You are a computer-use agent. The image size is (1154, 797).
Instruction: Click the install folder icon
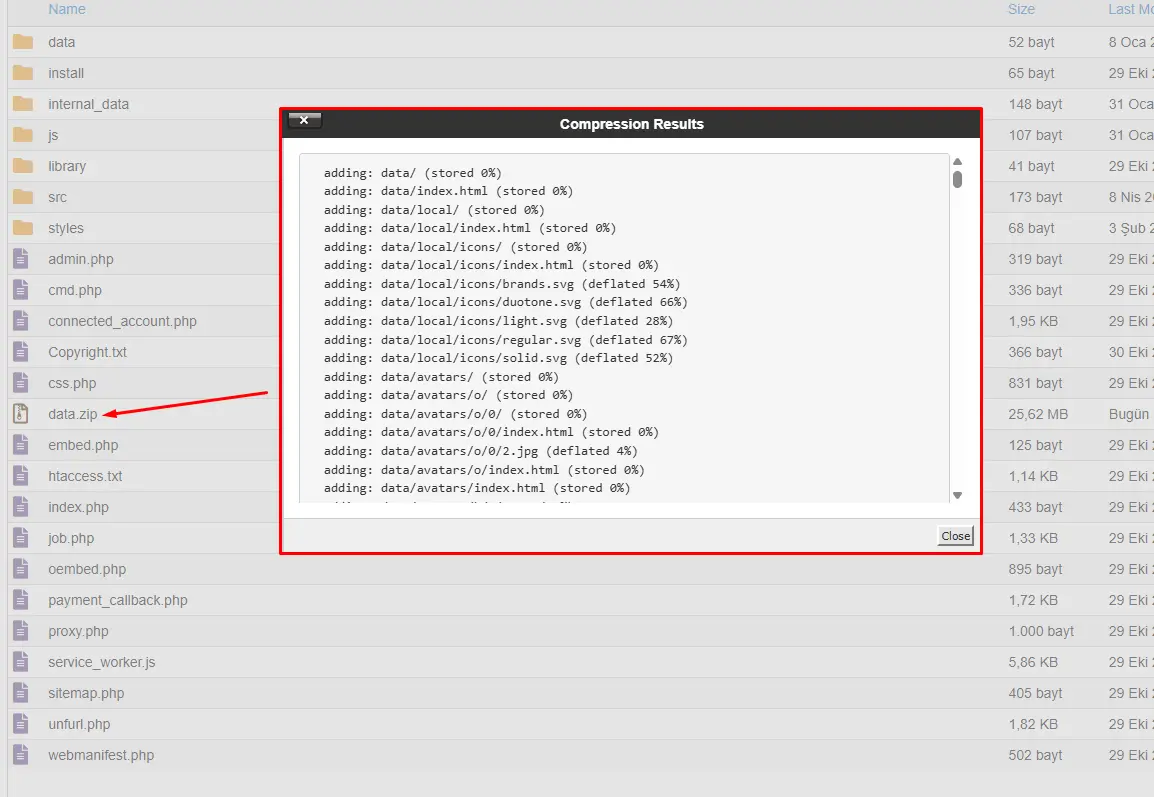pos(23,73)
